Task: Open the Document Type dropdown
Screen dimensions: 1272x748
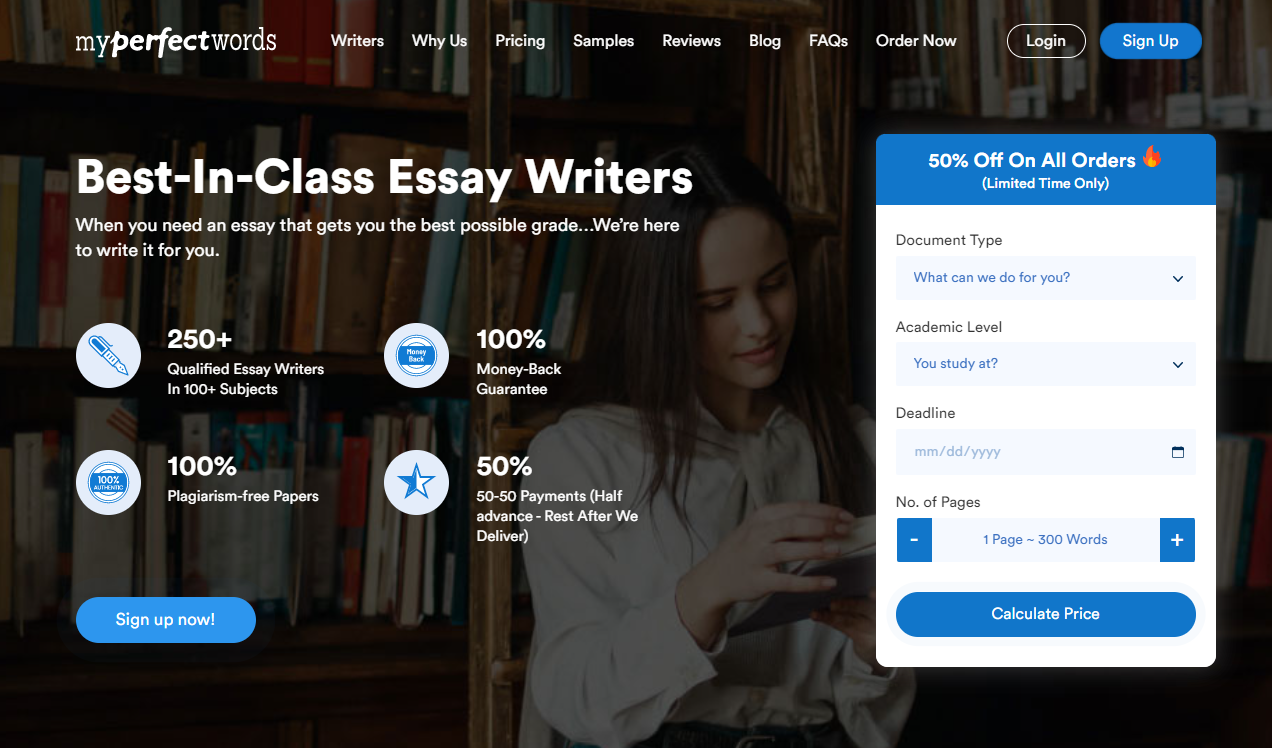Action: point(1045,278)
